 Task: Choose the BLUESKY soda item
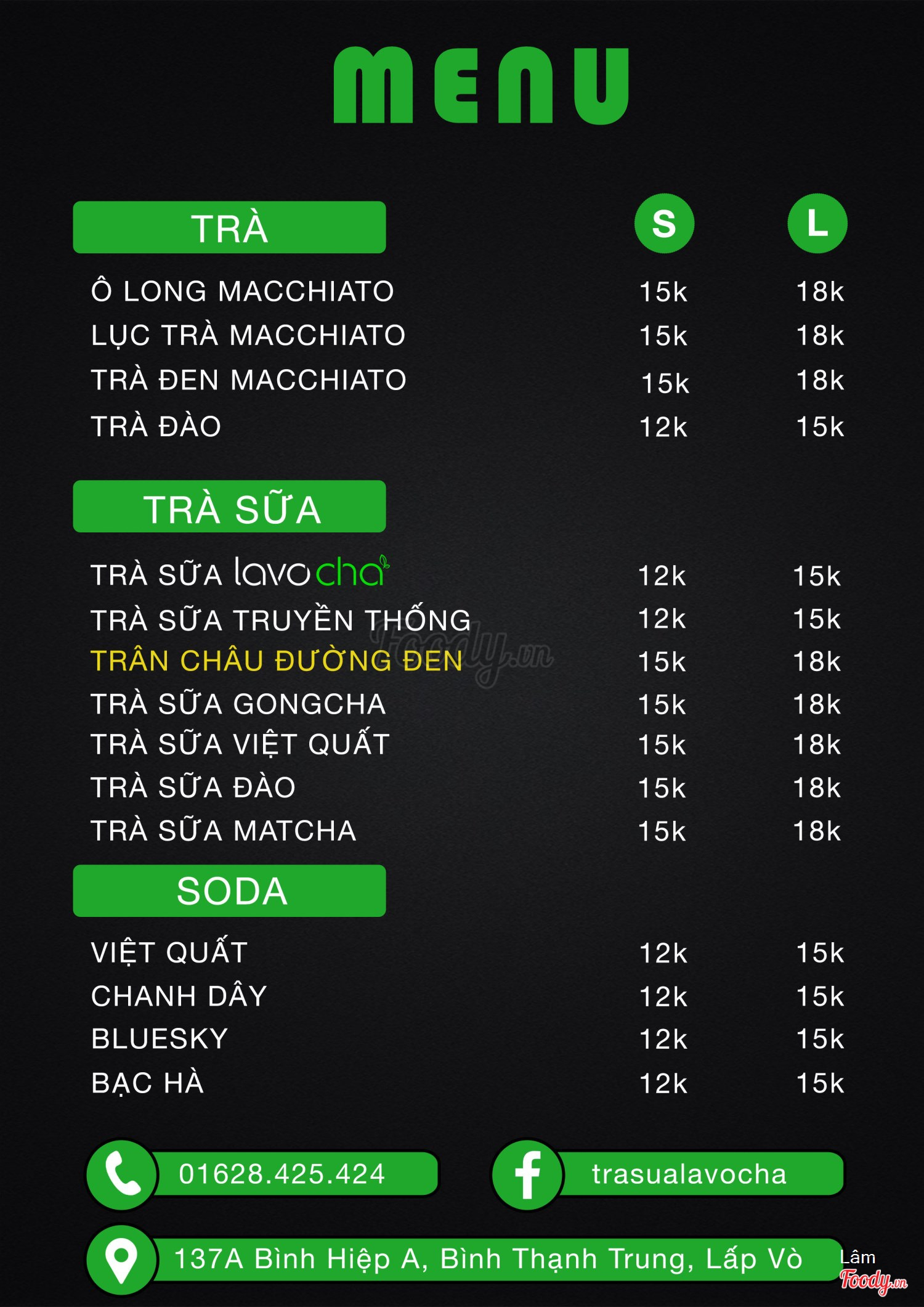(x=160, y=1039)
